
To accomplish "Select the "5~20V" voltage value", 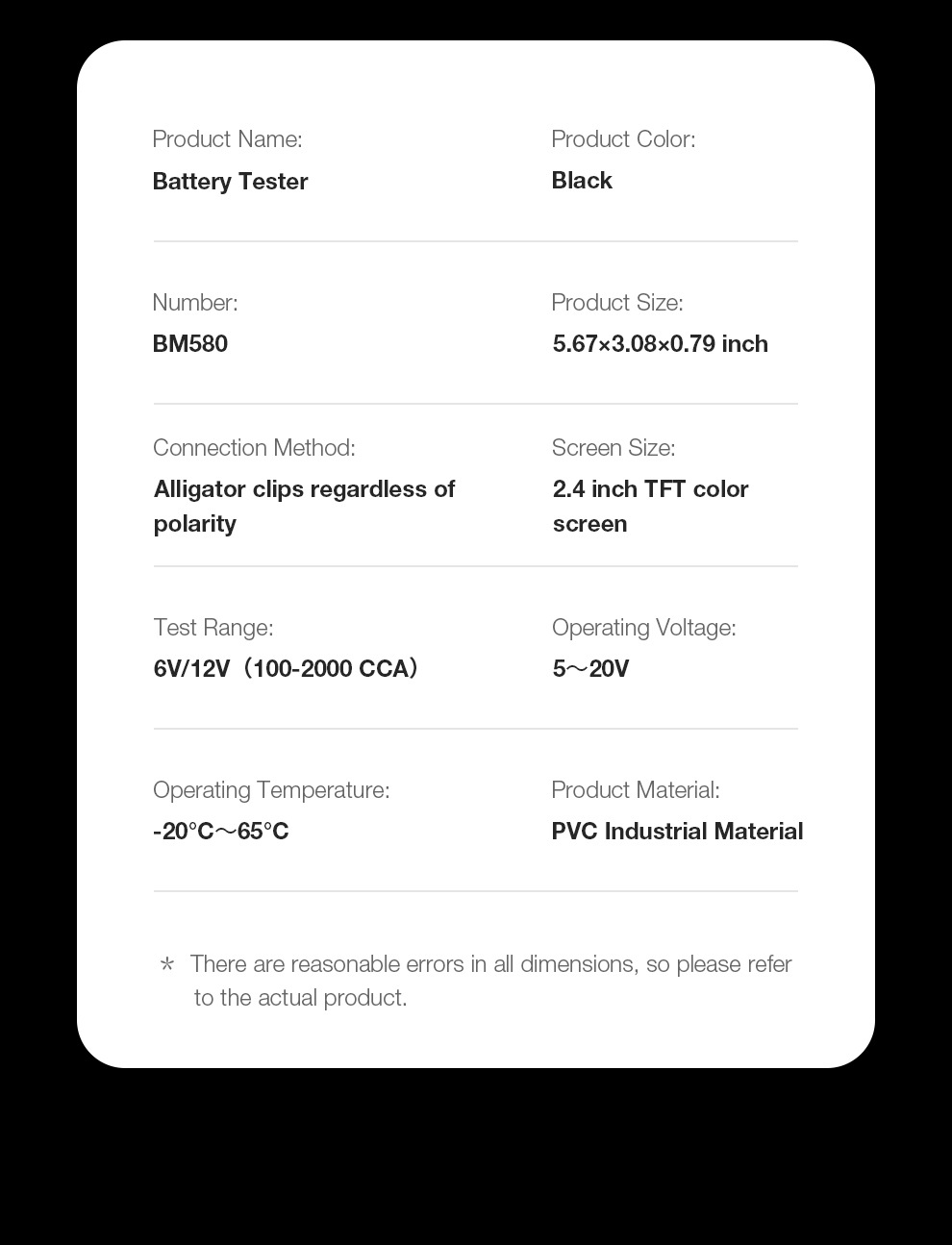I will tap(590, 669).
